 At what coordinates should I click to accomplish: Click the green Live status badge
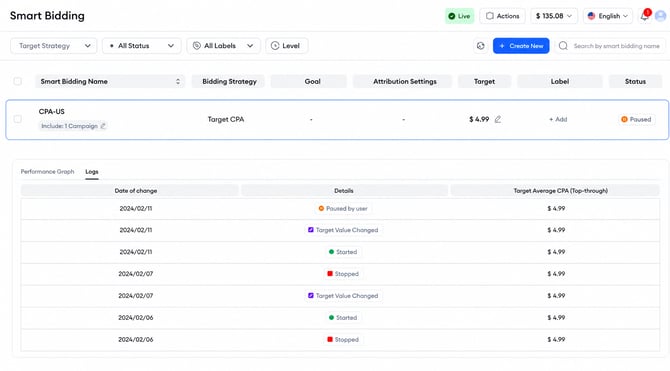(x=459, y=16)
